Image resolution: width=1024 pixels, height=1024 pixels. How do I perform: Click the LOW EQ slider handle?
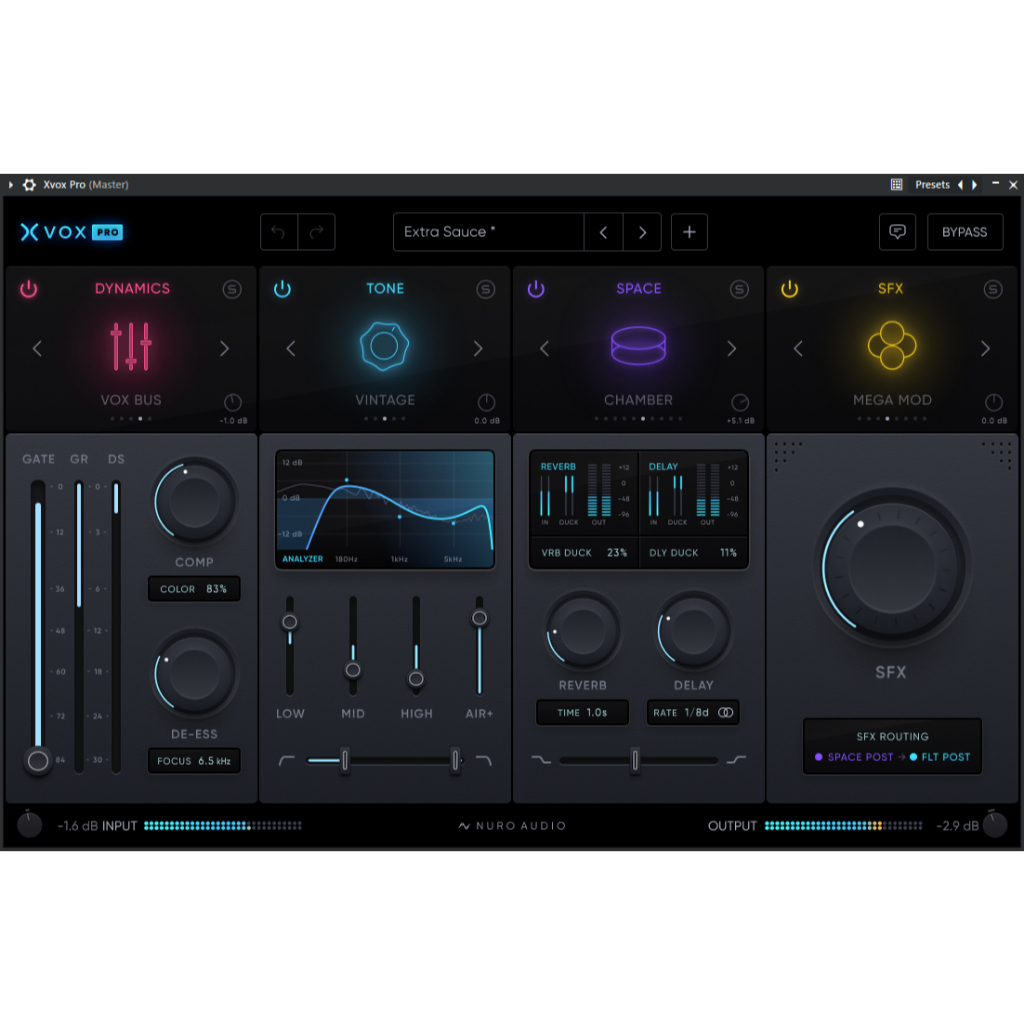pyautogui.click(x=290, y=622)
